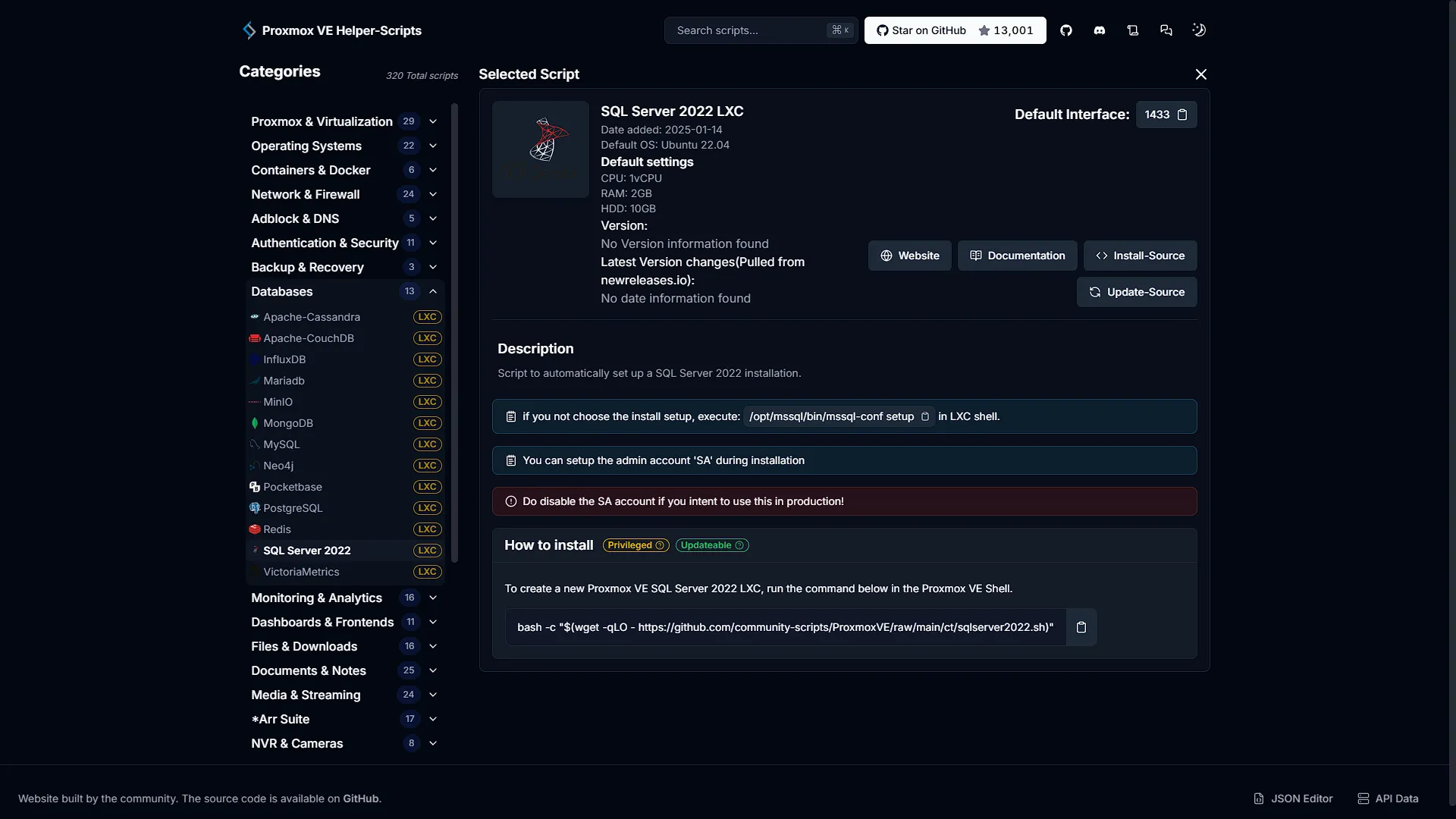Screen dimensions: 1456x819
Task: Expand the Proxmox & Virtualization category
Action: pyautogui.click(x=345, y=121)
